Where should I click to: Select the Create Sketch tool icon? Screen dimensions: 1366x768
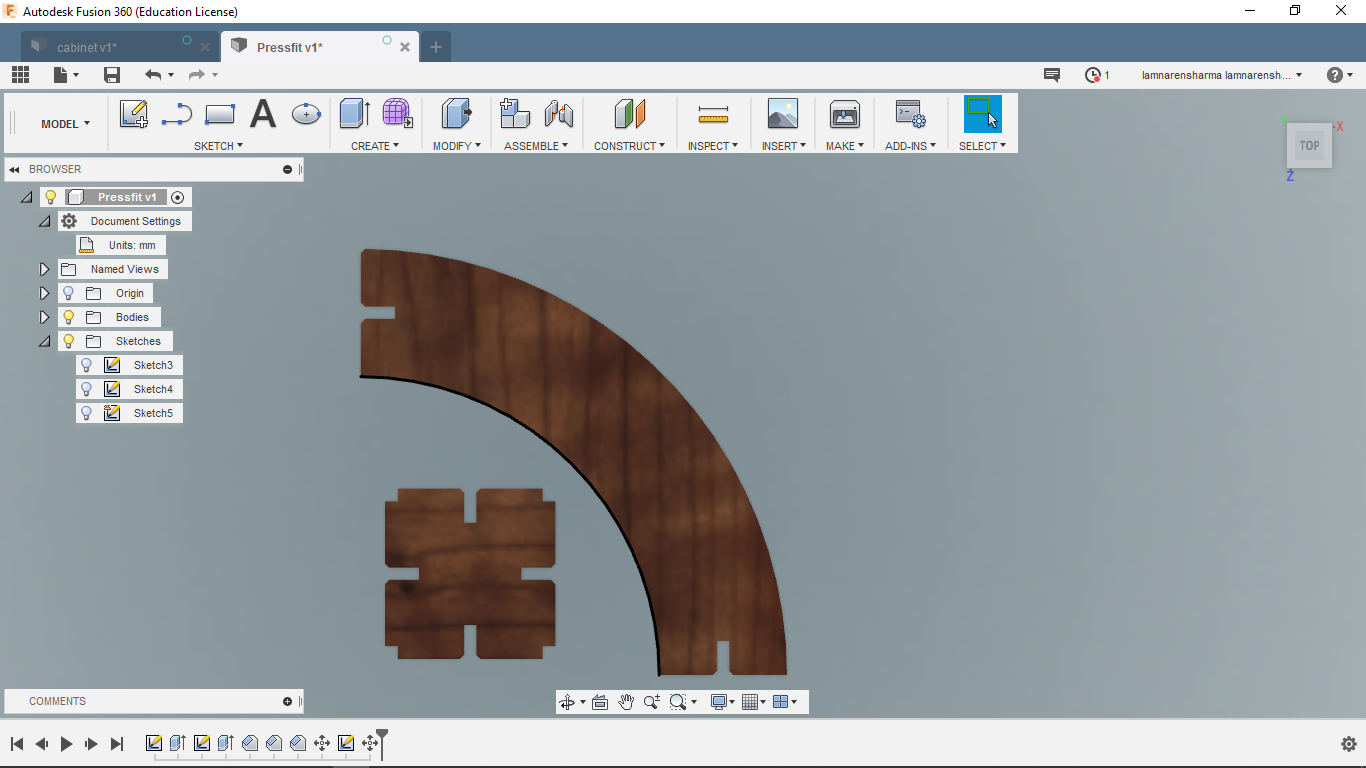tap(134, 114)
